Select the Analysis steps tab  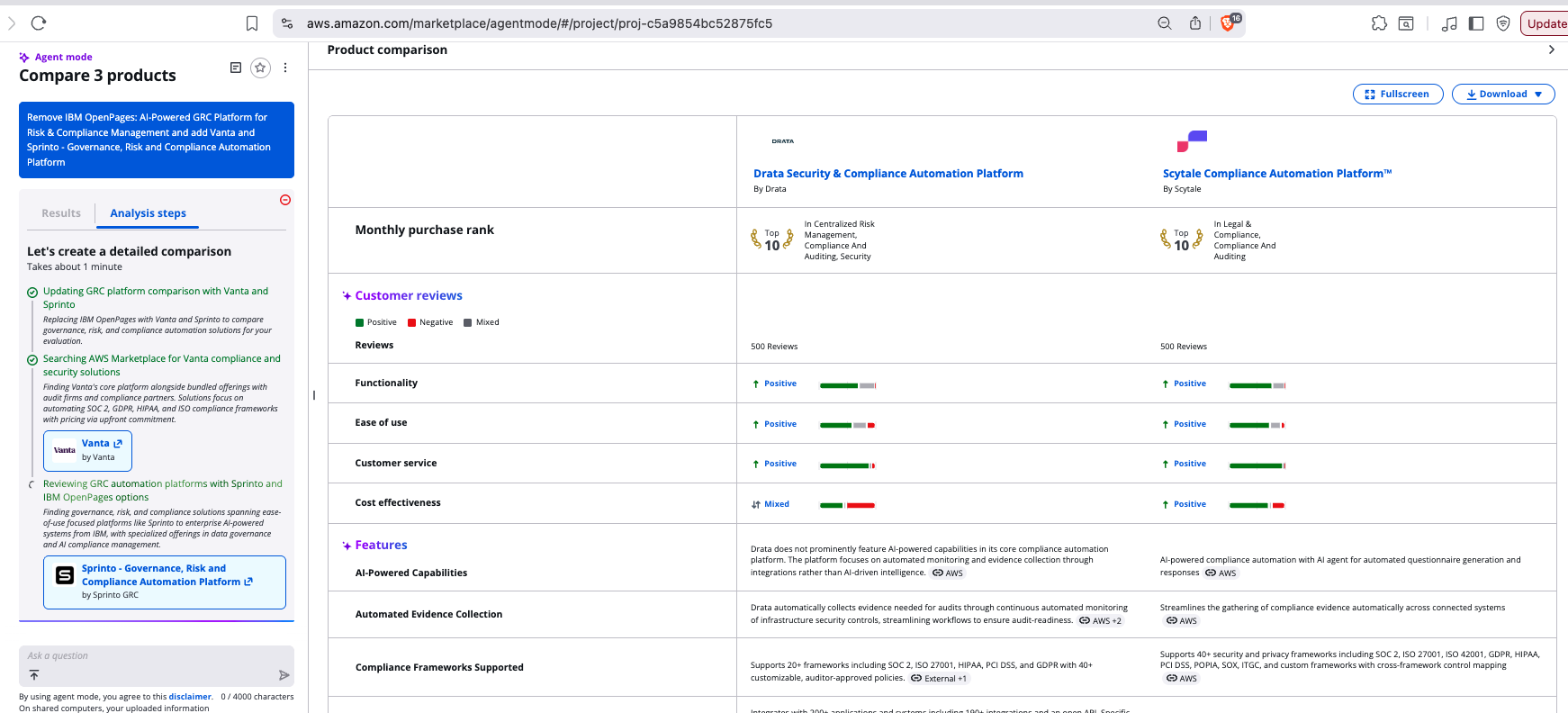[x=148, y=213]
